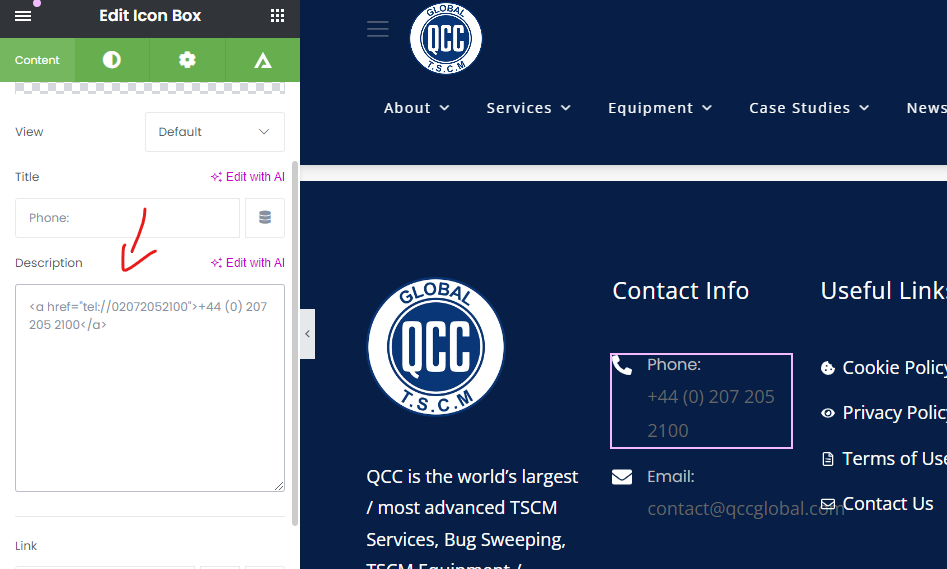This screenshot has width=947, height=569.
Task: Click the Email: icon box title
Action: pos(671,477)
